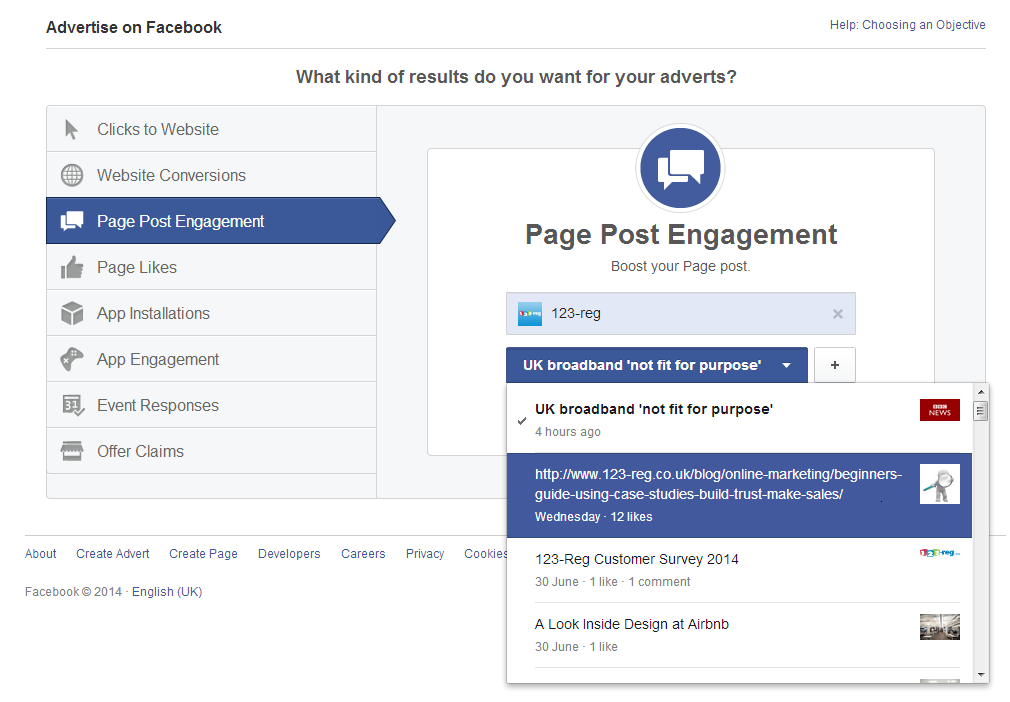Open the 'UK broadband' post selector dropdown
This screenshot has height=702, width=1010.
pos(656,365)
